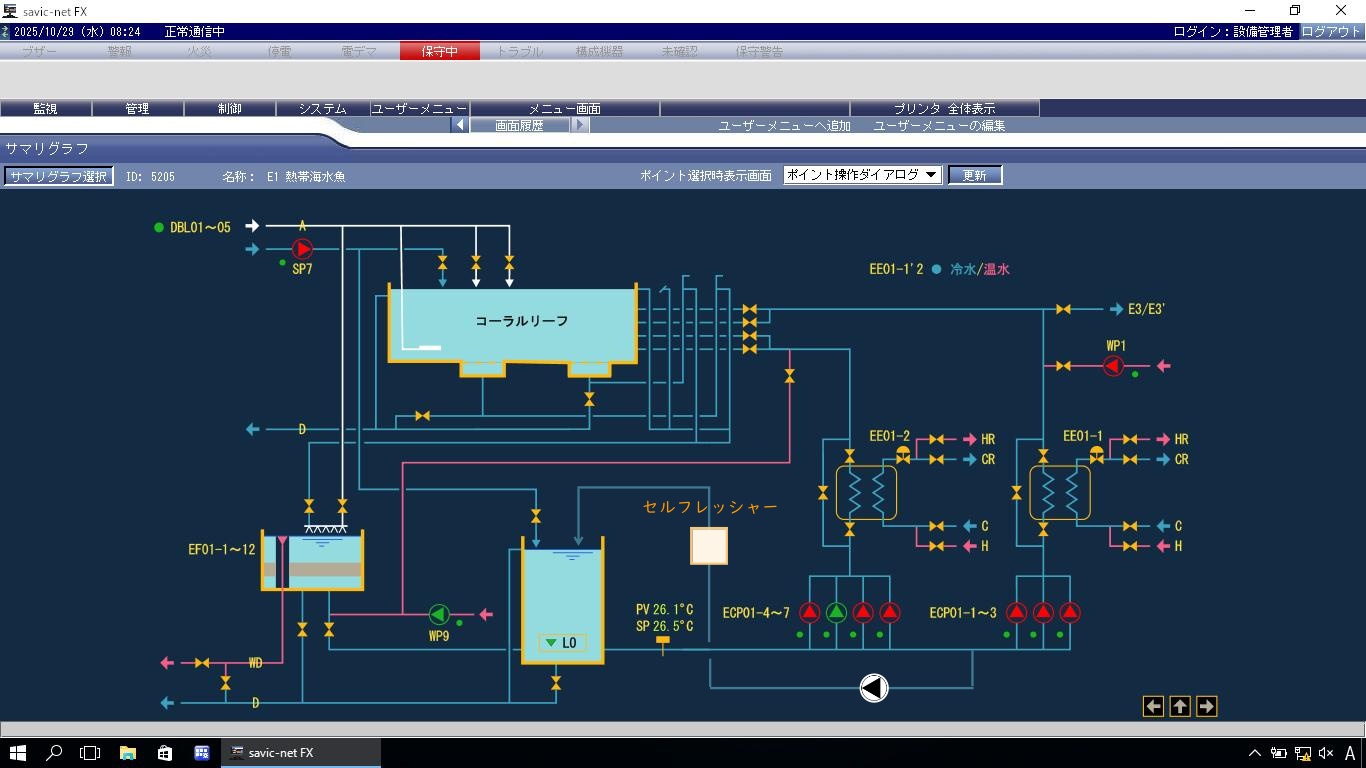Click the right arrow navigation icon
Viewport: 1366px width, 768px height.
1206,707
